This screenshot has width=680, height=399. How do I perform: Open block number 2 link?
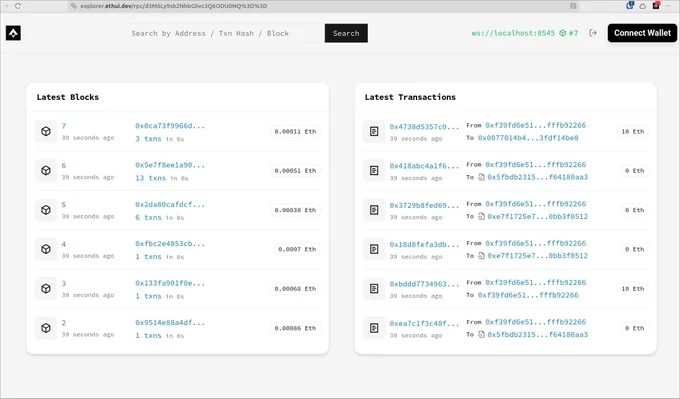click(64, 323)
